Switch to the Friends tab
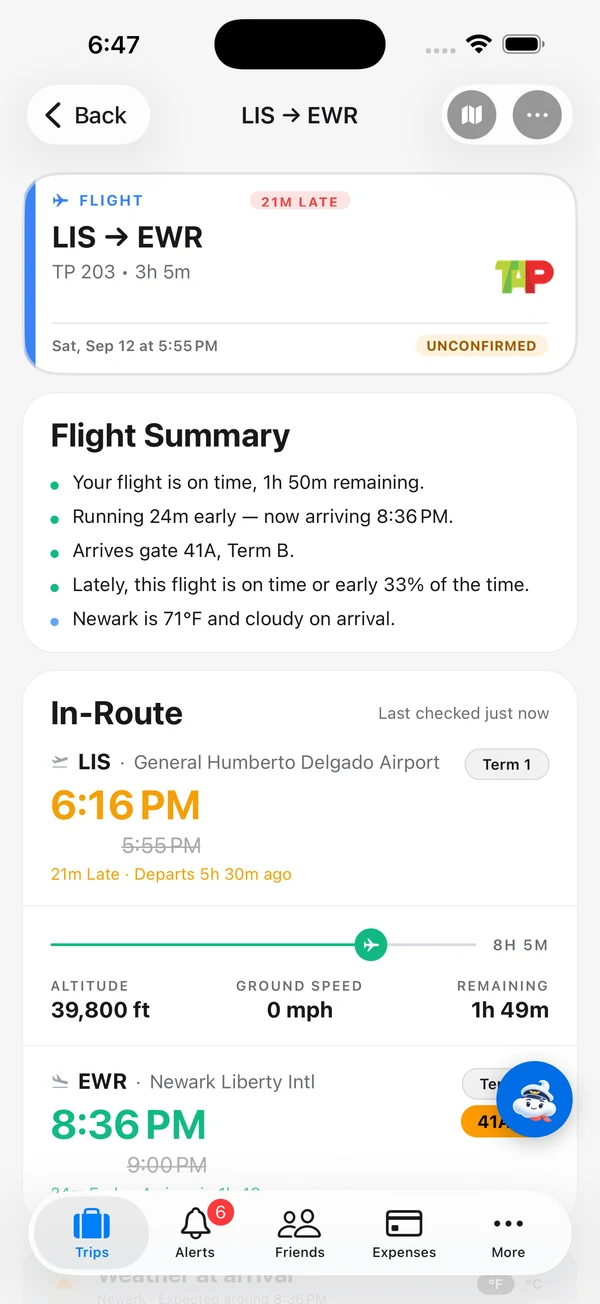600x1304 pixels. 300,1232
